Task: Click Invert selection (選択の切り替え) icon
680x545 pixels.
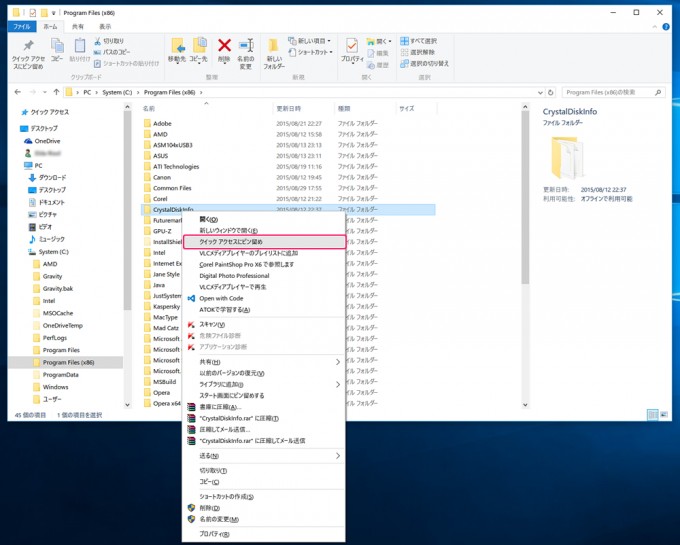Action: pos(404,63)
